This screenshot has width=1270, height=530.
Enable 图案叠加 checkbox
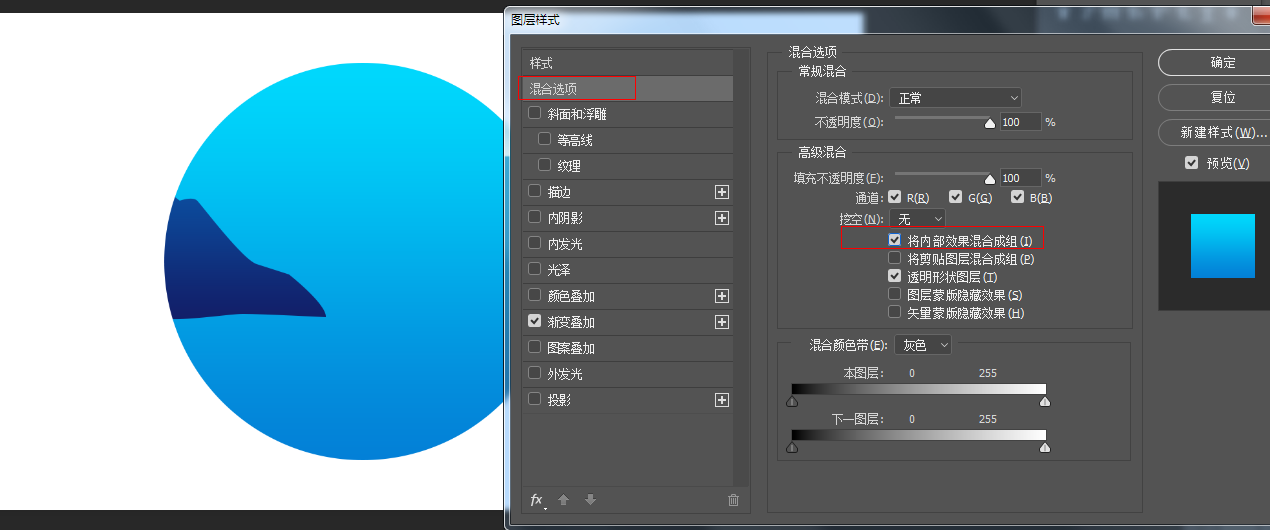pos(535,347)
